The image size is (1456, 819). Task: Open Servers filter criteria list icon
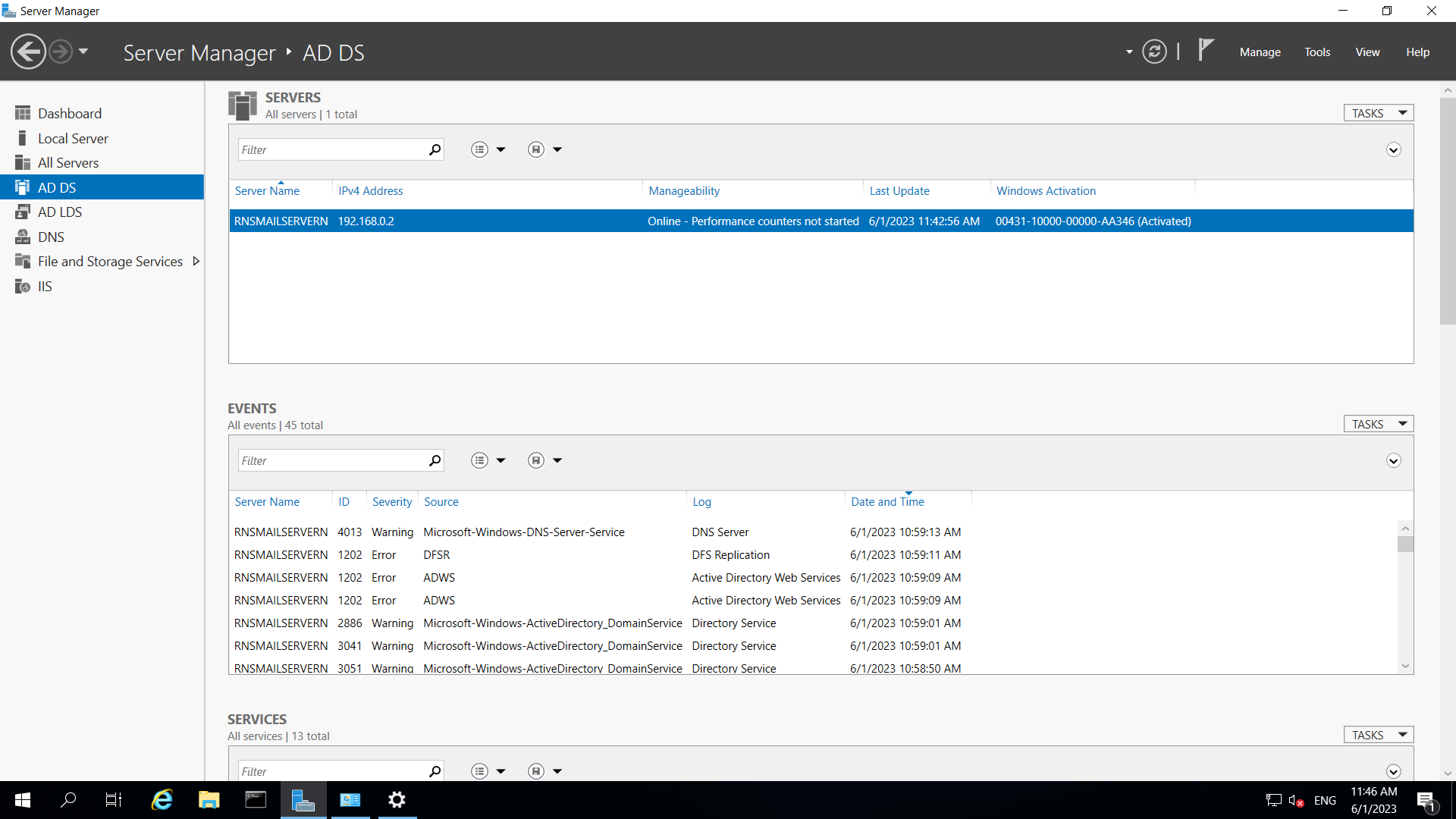coord(479,150)
